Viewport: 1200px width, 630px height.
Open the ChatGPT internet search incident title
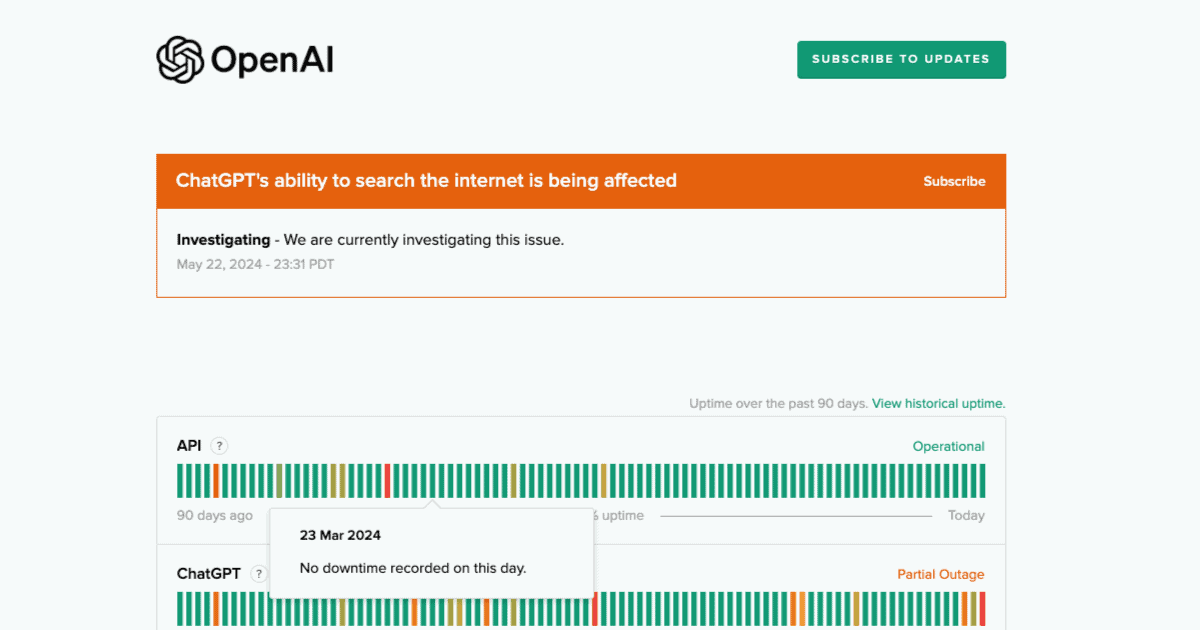(426, 181)
